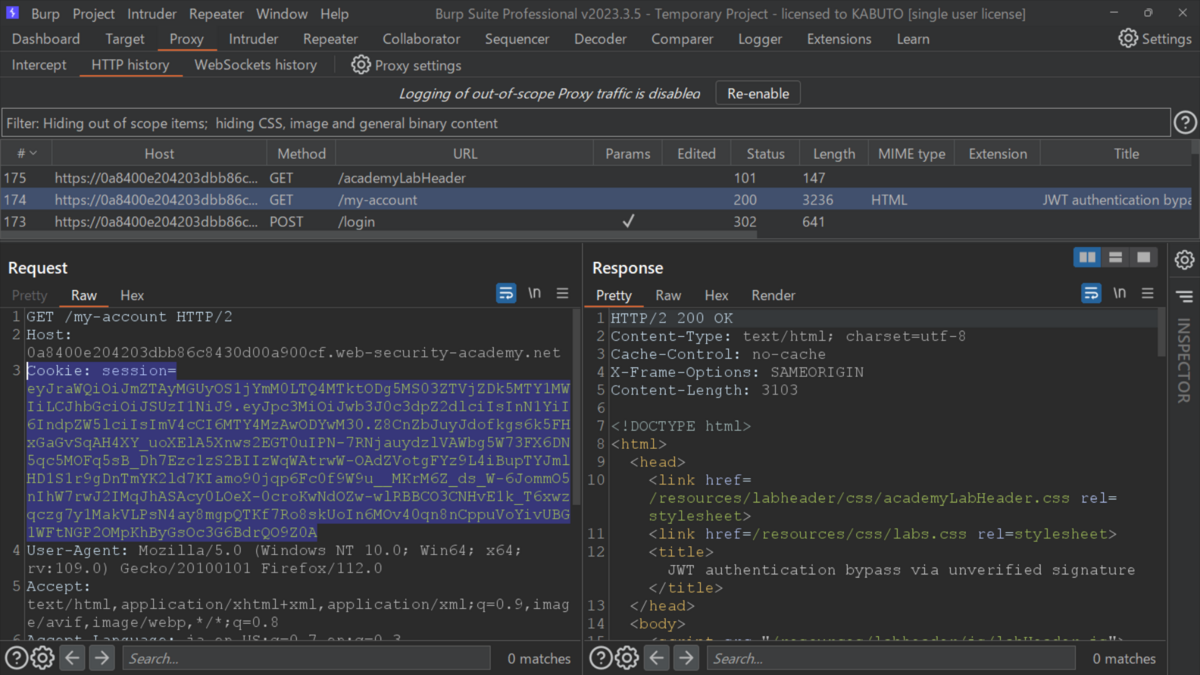This screenshot has height=675, width=1200.
Task: Open Settings with the gear icon
Action: click(x=1155, y=39)
